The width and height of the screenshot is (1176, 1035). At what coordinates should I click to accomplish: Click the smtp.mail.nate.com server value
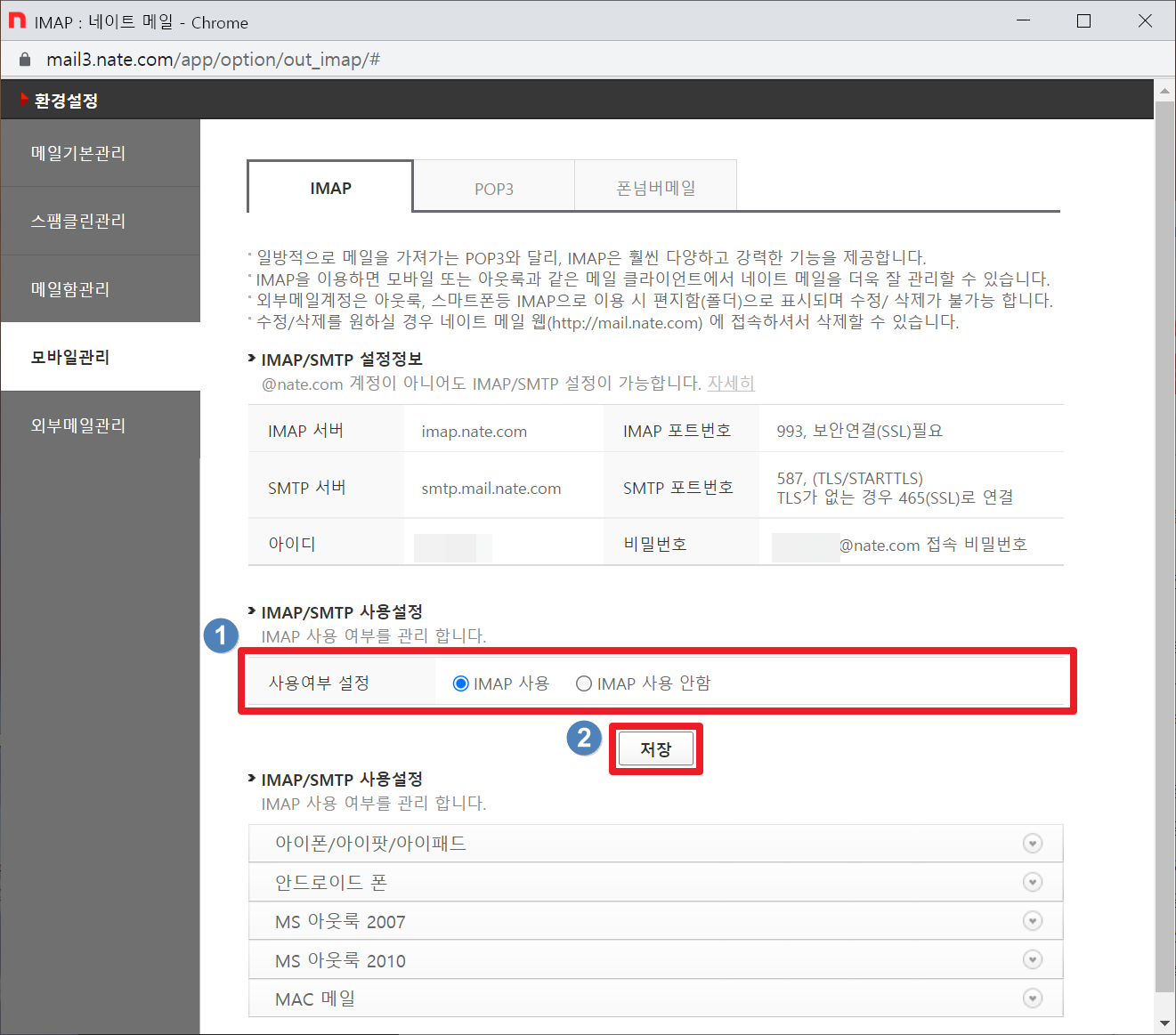click(491, 489)
